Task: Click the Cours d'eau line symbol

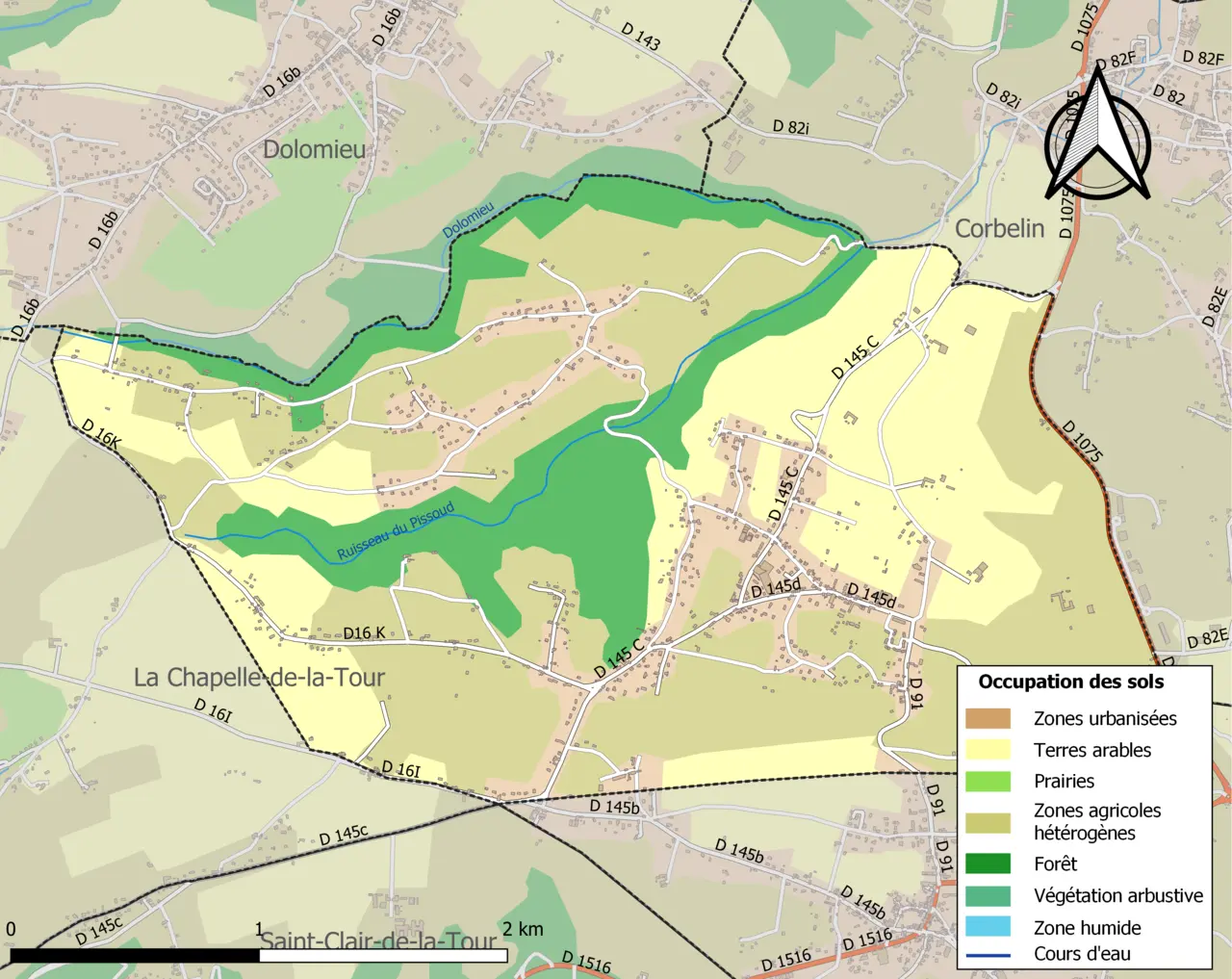Action: pyautogui.click(x=988, y=955)
